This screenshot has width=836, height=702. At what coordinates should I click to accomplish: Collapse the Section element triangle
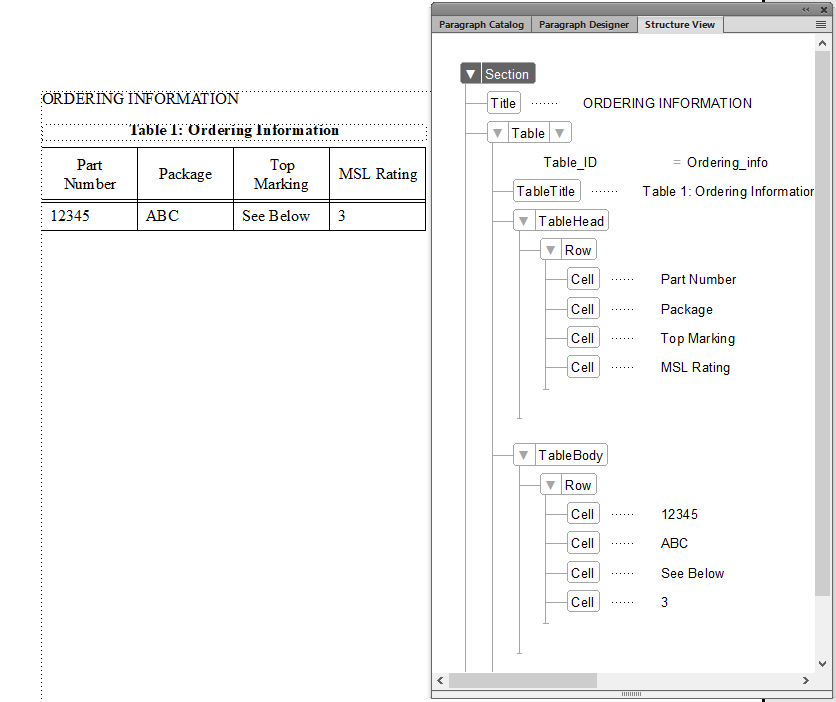pos(470,74)
